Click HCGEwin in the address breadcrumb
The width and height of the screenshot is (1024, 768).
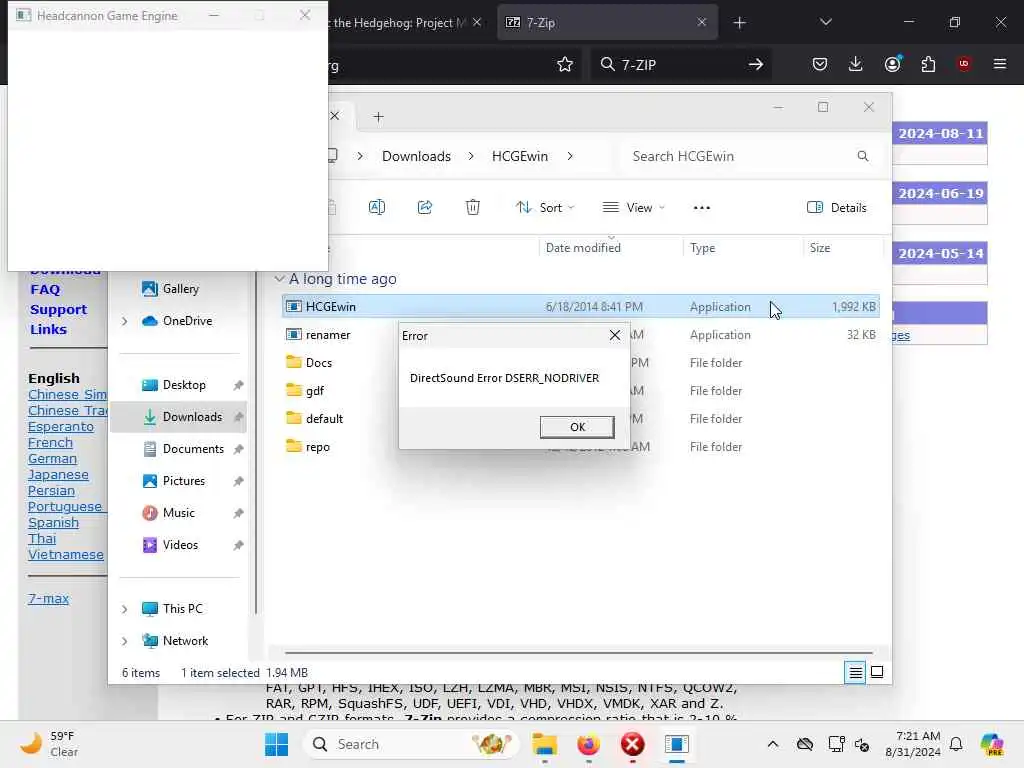pos(520,156)
